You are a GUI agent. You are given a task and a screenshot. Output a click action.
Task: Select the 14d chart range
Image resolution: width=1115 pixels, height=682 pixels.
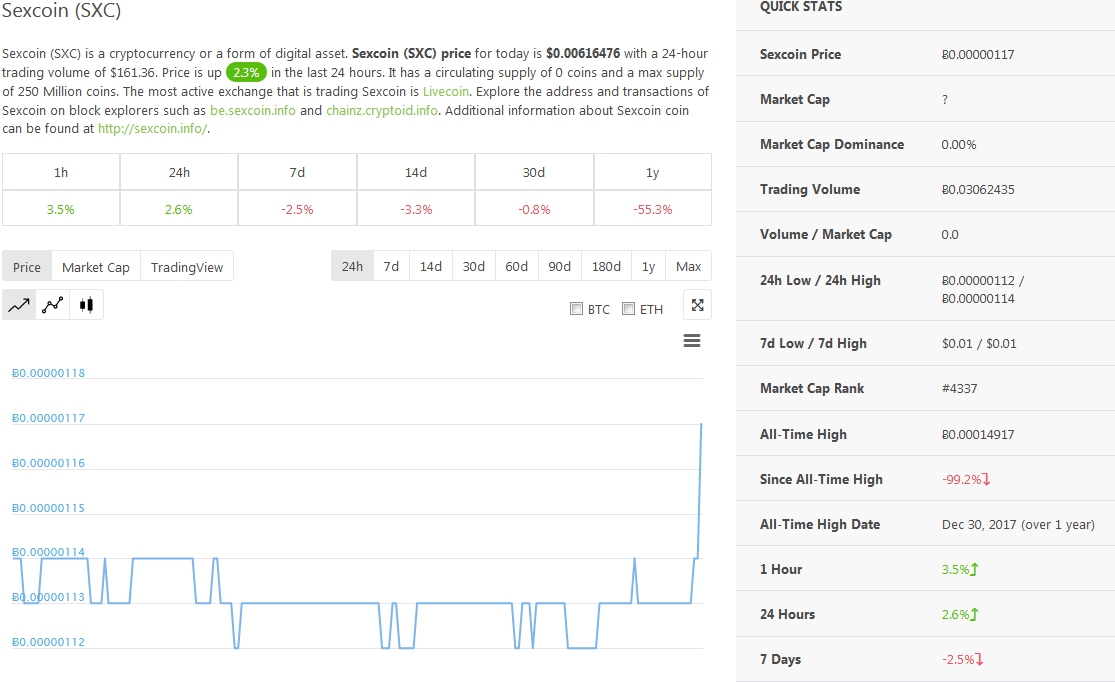430,266
